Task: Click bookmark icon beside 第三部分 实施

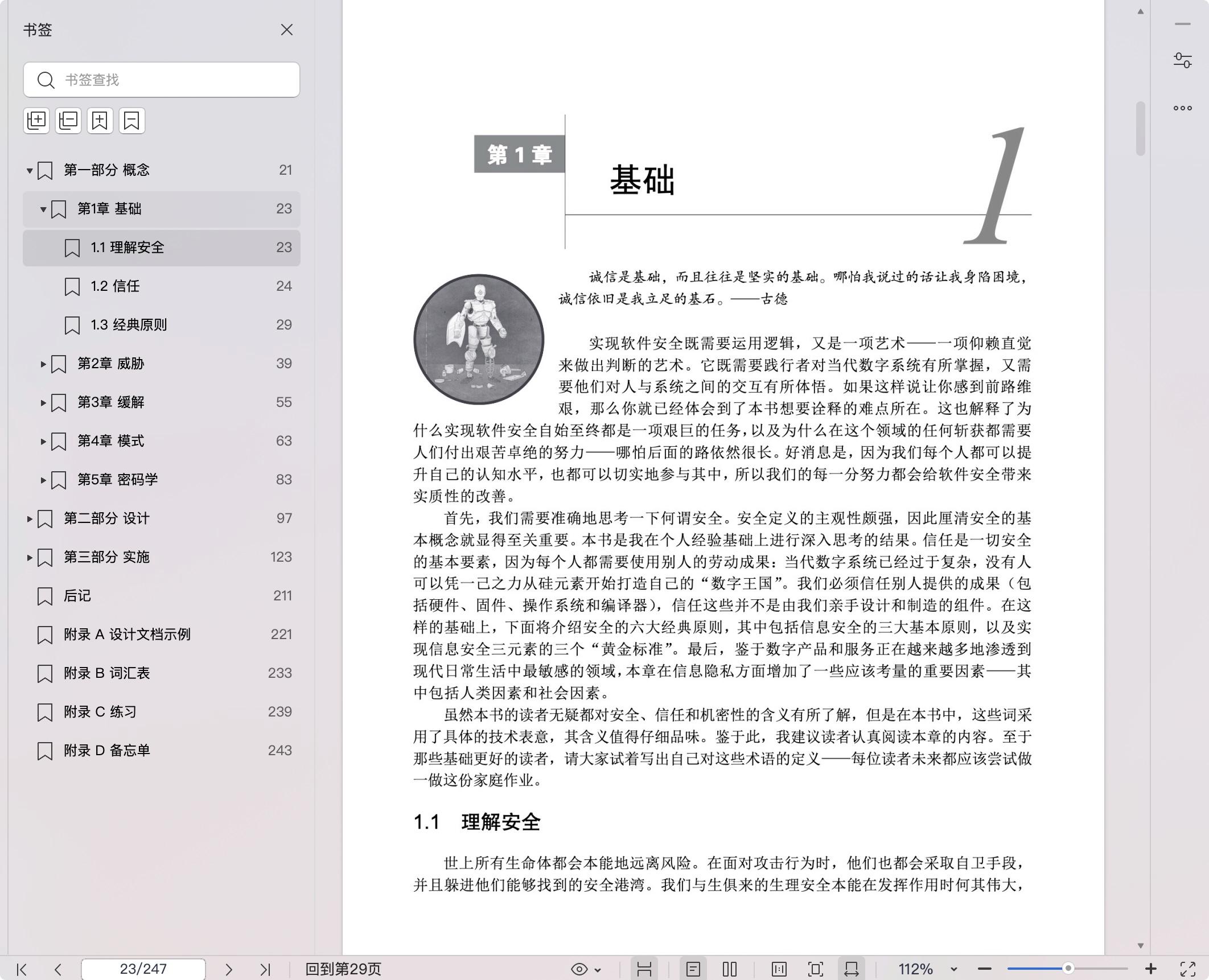Action: click(45, 558)
